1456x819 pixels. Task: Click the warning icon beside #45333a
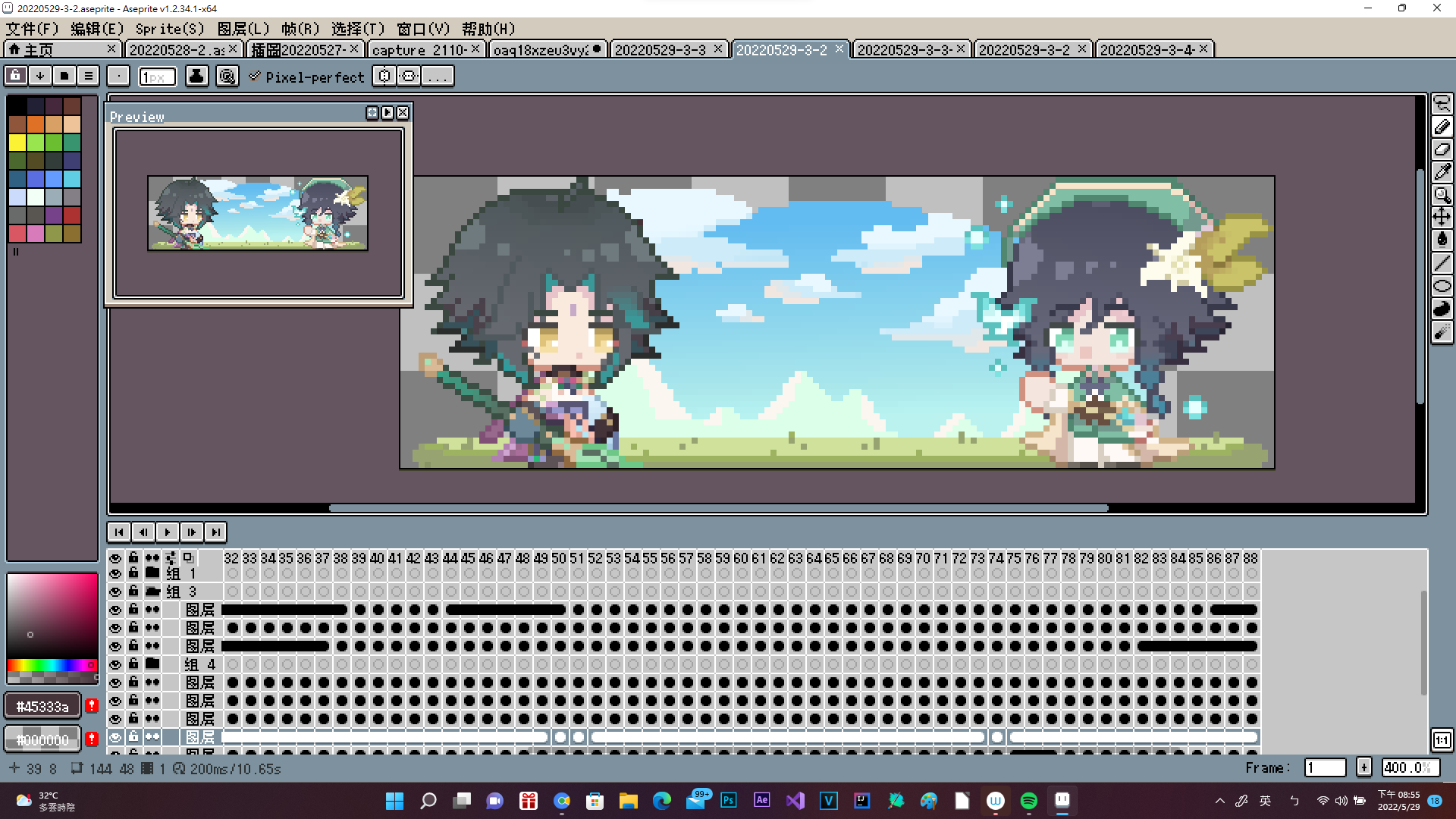click(92, 706)
